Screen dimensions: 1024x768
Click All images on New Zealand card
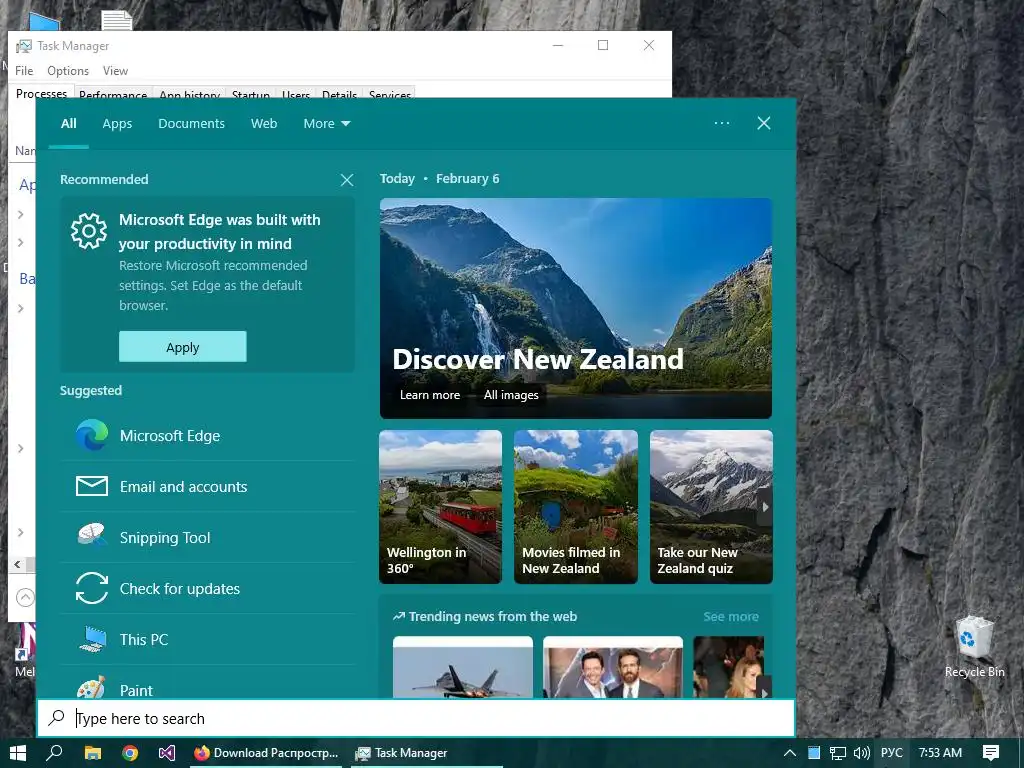click(511, 394)
